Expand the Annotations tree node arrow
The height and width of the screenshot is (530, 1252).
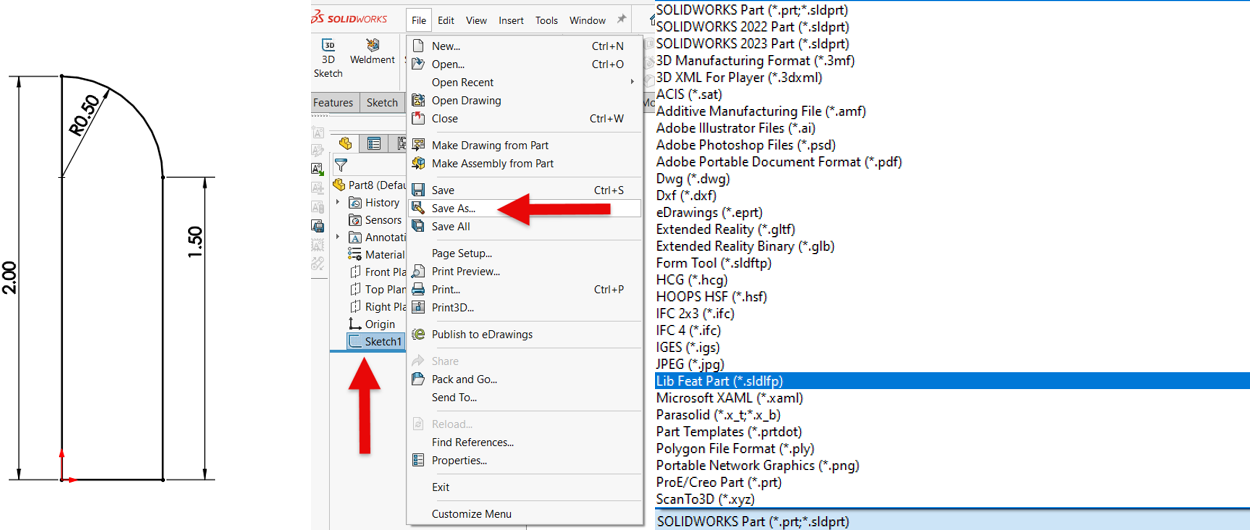[338, 237]
